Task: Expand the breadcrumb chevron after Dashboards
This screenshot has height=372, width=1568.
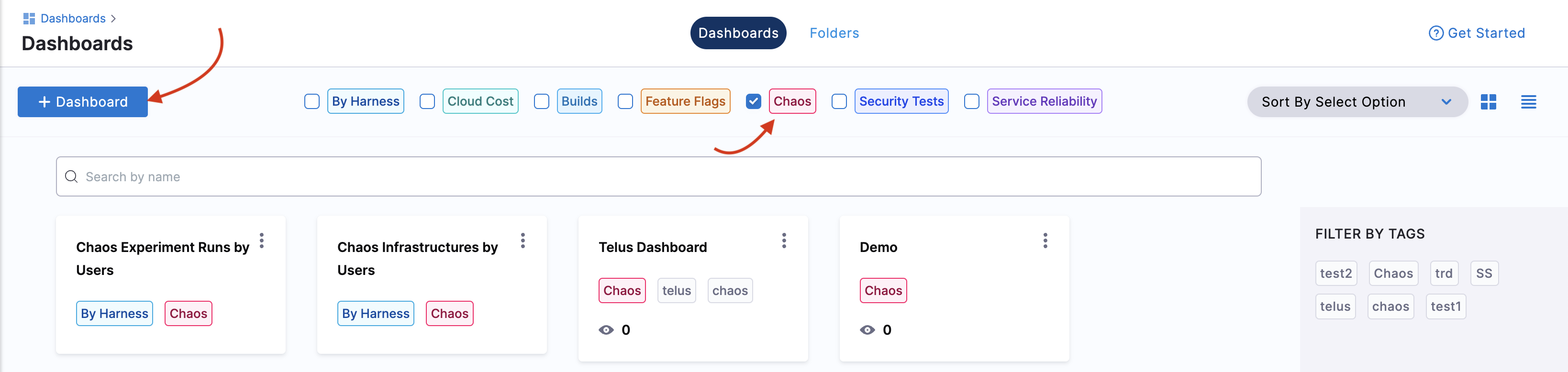Action: 113,19
